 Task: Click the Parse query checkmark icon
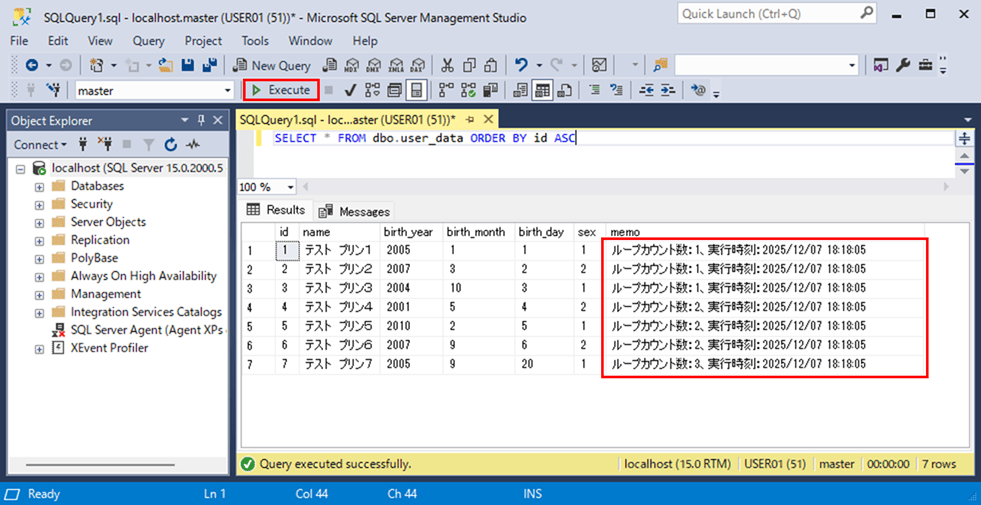click(x=351, y=90)
